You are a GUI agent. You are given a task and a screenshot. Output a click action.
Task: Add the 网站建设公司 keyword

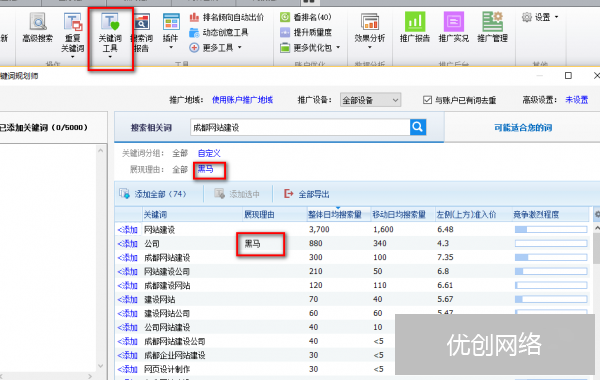tap(128, 272)
